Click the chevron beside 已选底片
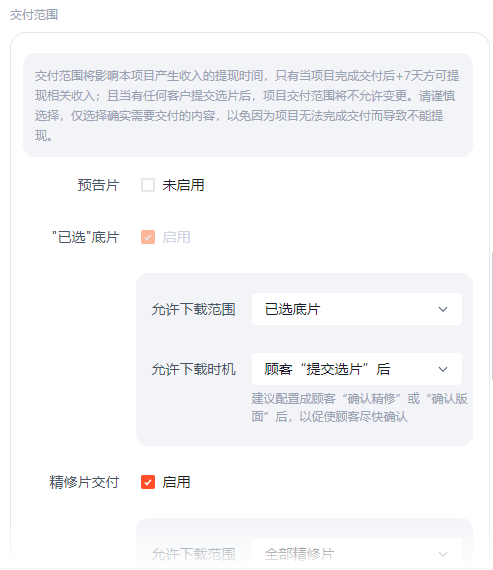 pos(443,309)
